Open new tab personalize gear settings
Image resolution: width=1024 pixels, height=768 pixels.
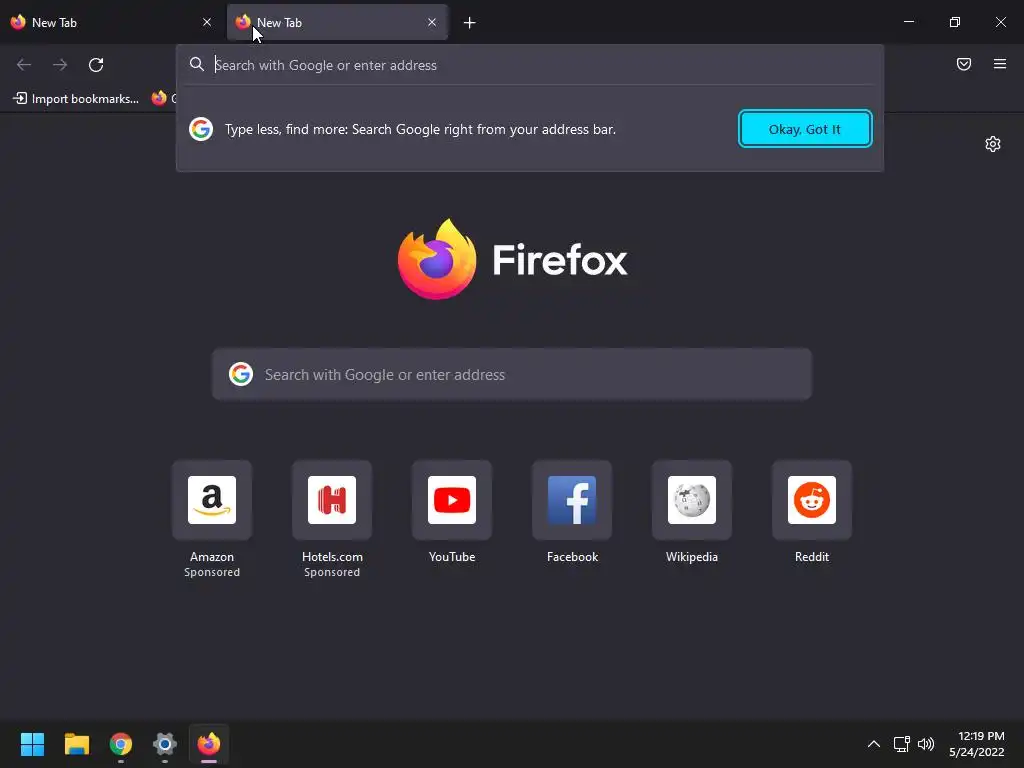[993, 144]
